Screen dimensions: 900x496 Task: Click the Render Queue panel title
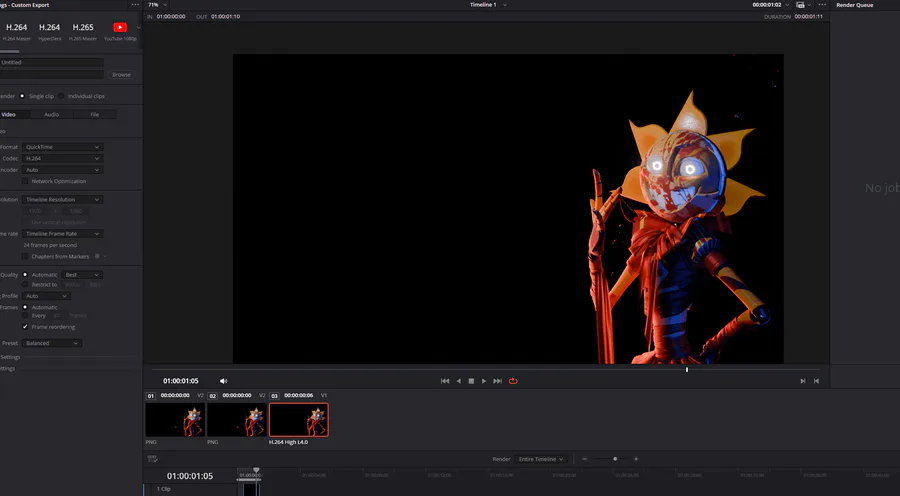point(855,5)
